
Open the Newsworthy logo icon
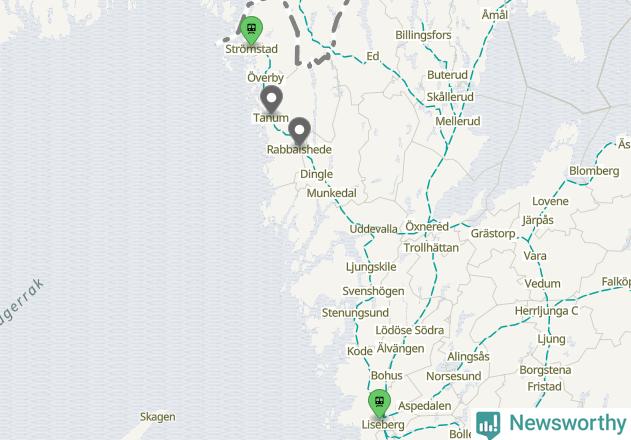coord(488,425)
